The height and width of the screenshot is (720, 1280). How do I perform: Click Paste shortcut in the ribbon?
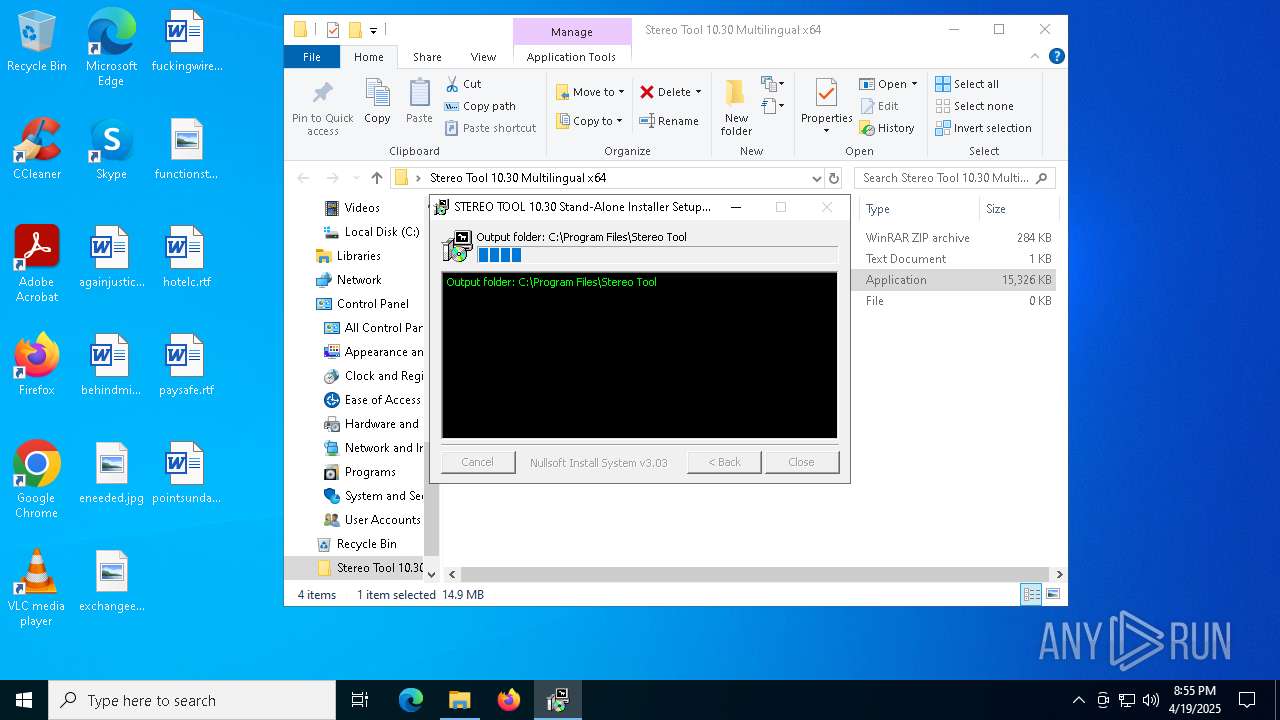(x=490, y=128)
